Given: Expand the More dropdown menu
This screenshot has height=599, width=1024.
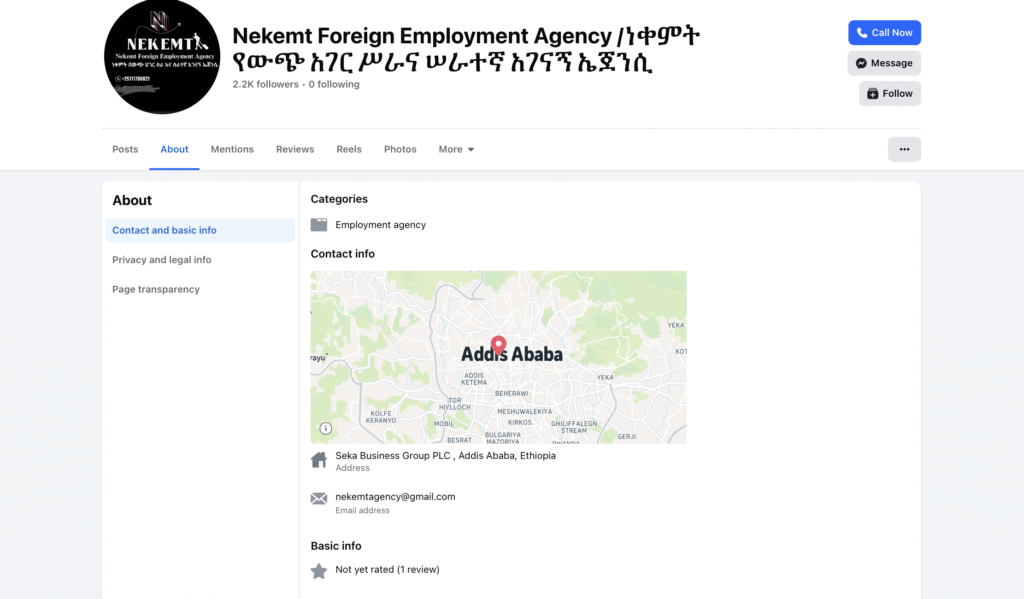Looking at the screenshot, I should [x=456, y=149].
